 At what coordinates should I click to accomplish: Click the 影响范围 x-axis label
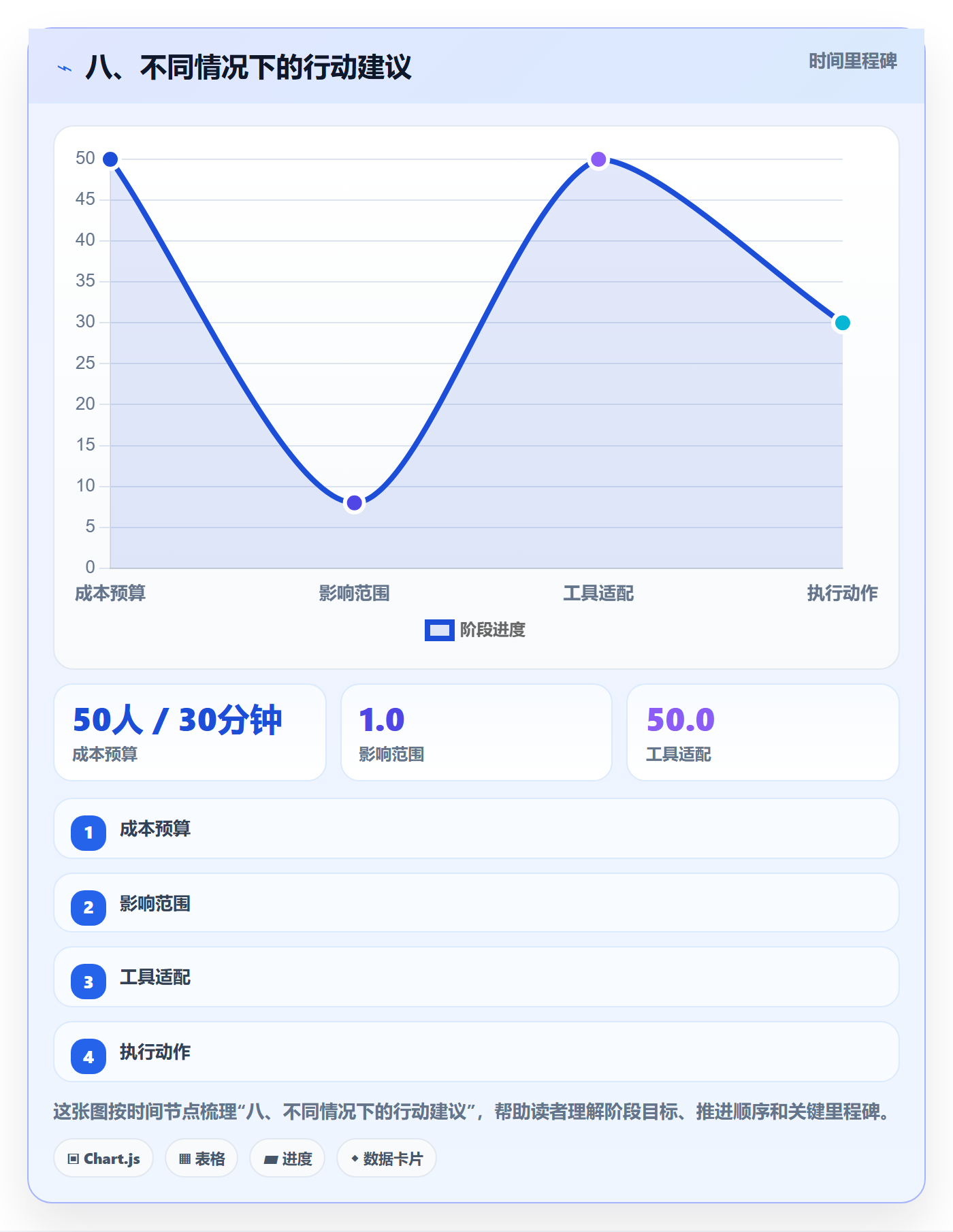[x=354, y=594]
